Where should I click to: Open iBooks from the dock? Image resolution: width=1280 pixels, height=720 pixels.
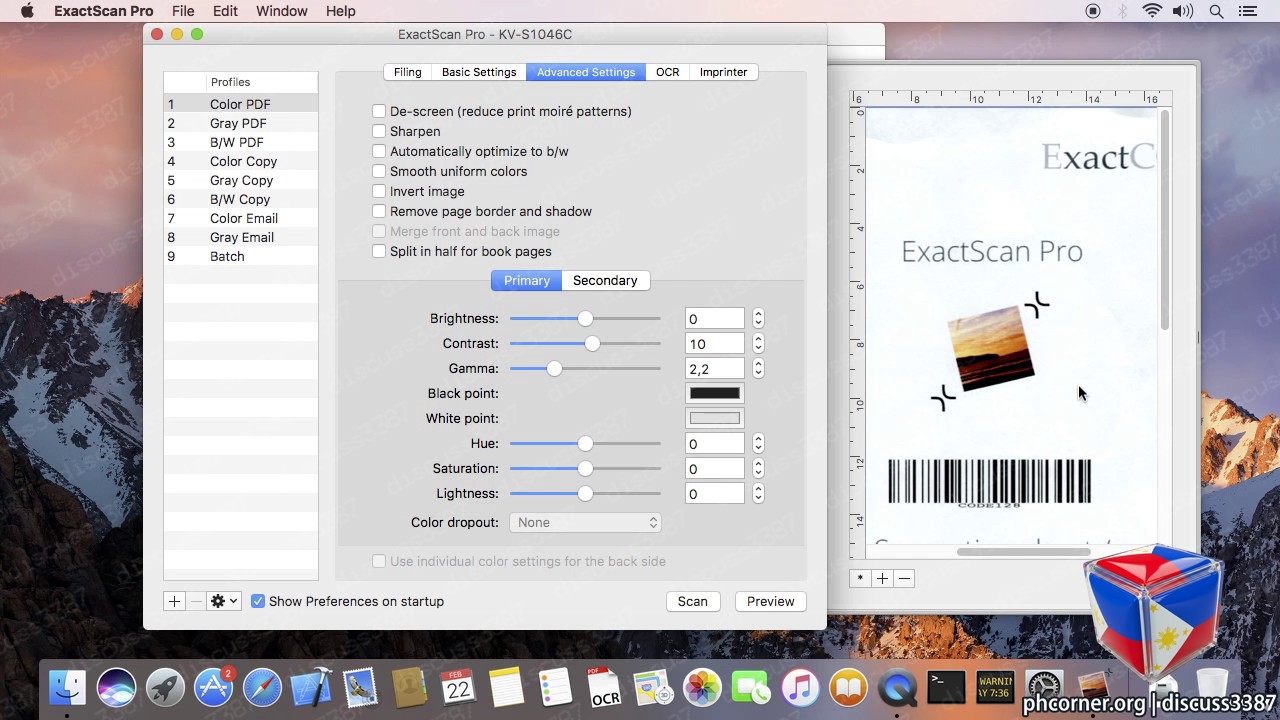(848, 688)
